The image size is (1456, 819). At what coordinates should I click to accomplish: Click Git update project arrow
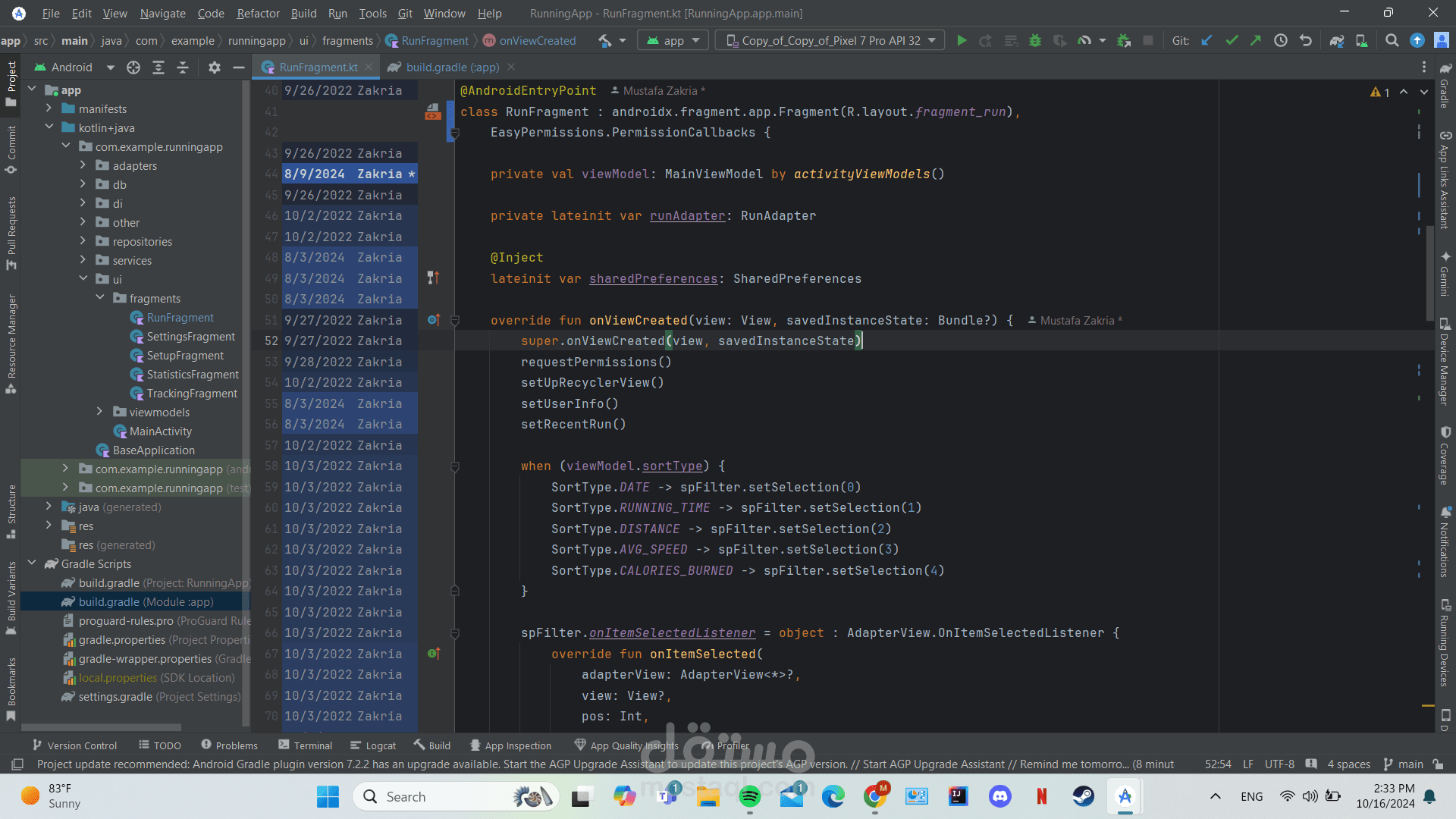pyautogui.click(x=1207, y=41)
